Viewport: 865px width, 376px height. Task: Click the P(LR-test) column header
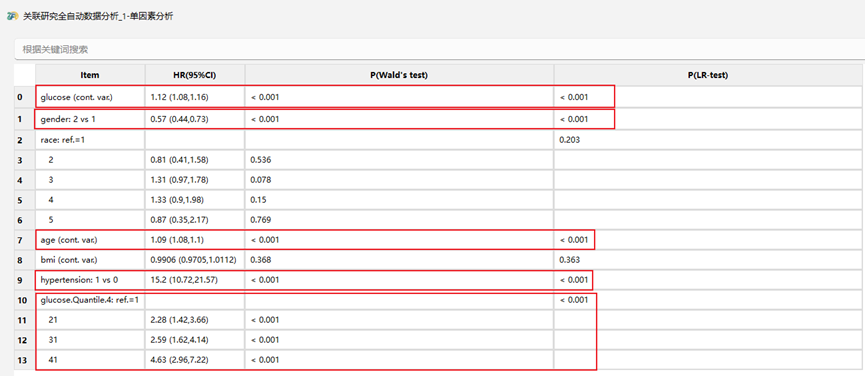(708, 75)
